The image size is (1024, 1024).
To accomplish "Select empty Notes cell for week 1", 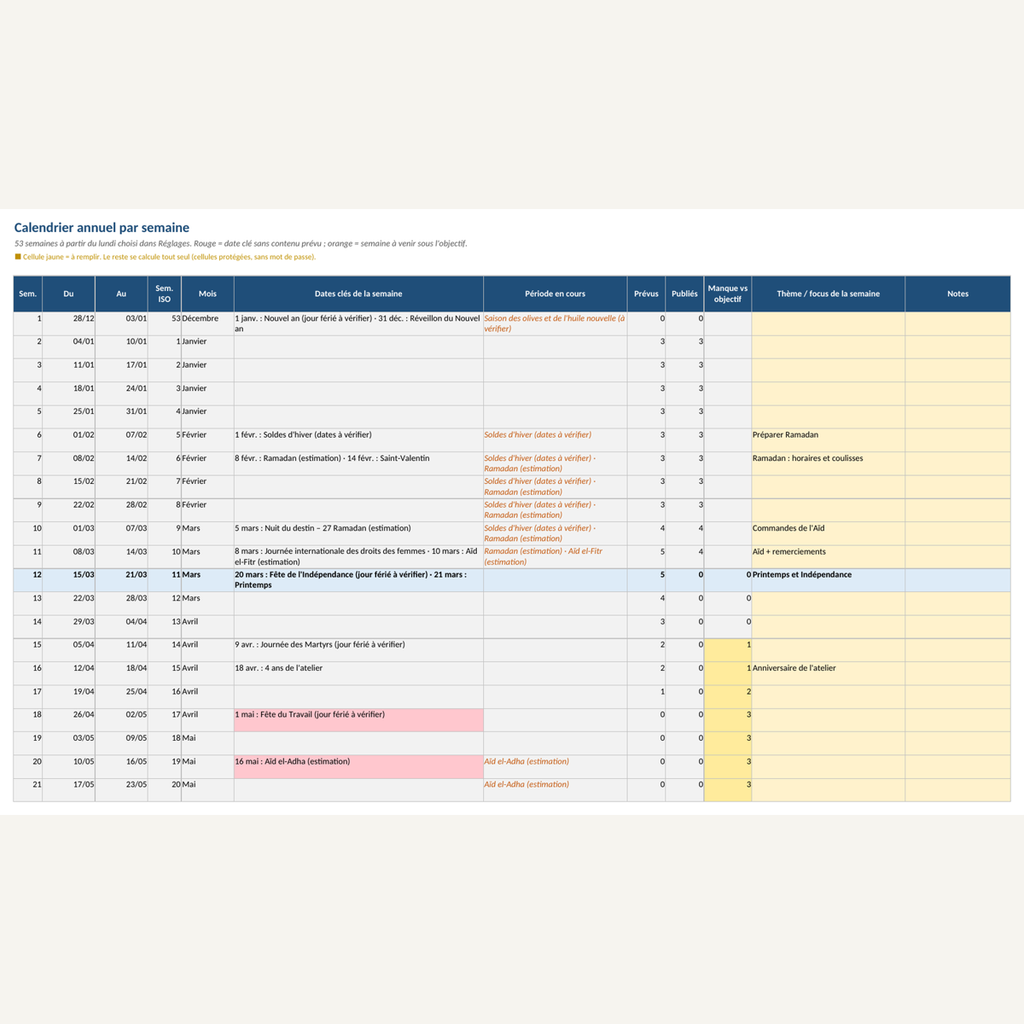I will point(957,323).
